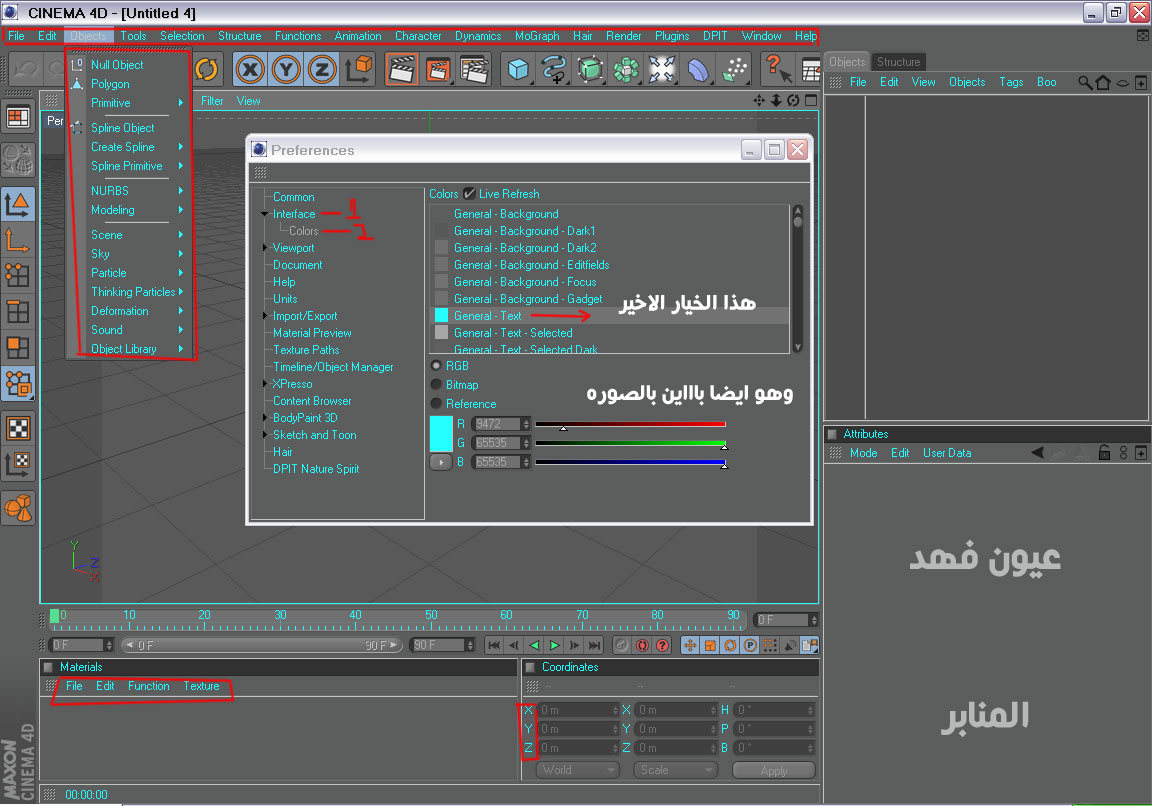The width and height of the screenshot is (1152, 806).
Task: Expand the Viewport preferences node
Action: tap(265, 248)
